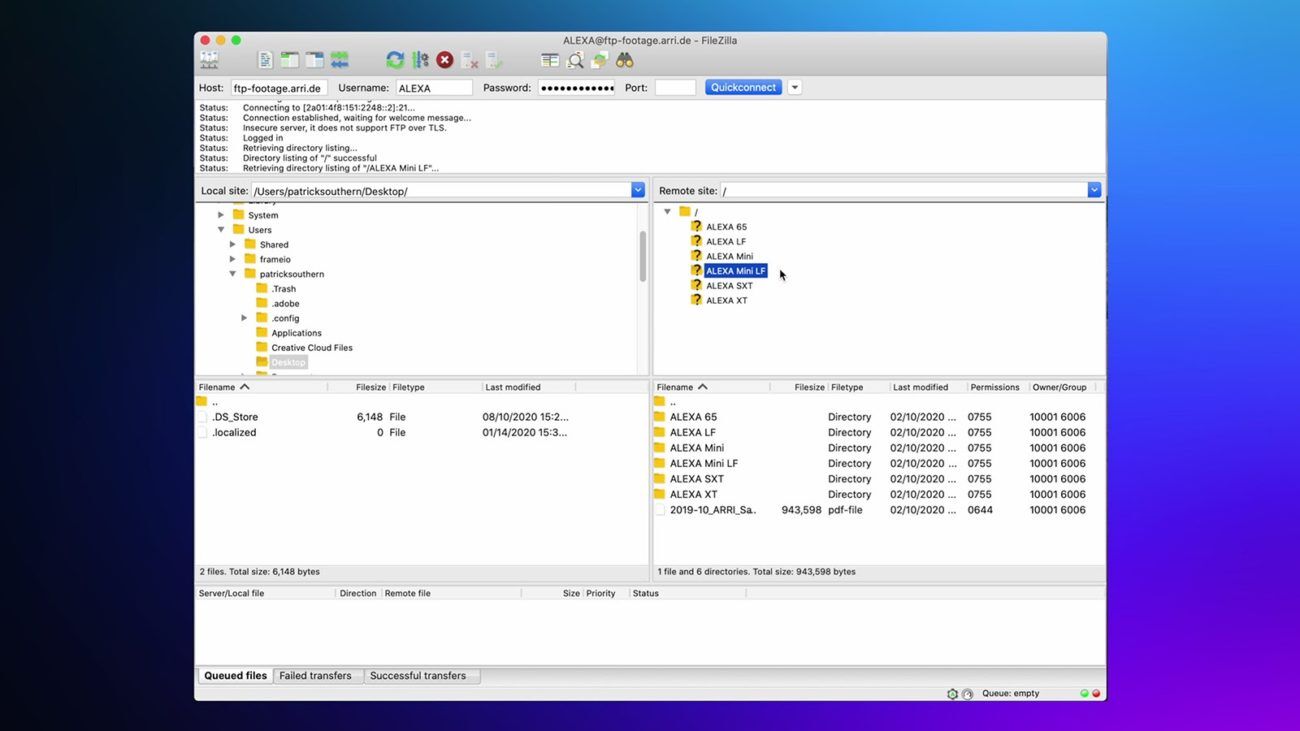Open the Site Manager icon
Image resolution: width=1300 pixels, height=731 pixels.
(209, 61)
